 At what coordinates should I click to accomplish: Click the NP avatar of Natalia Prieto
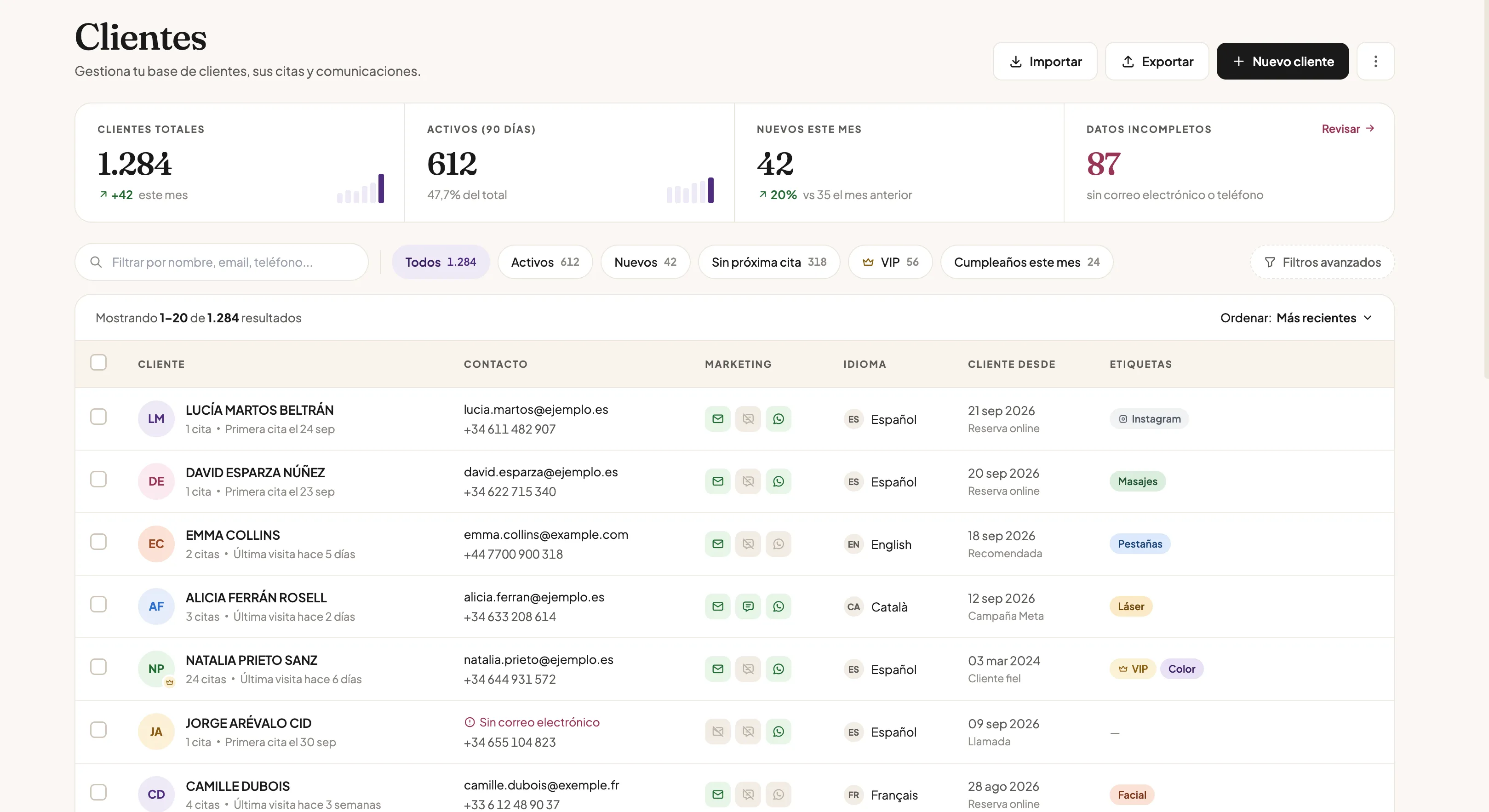(156, 669)
